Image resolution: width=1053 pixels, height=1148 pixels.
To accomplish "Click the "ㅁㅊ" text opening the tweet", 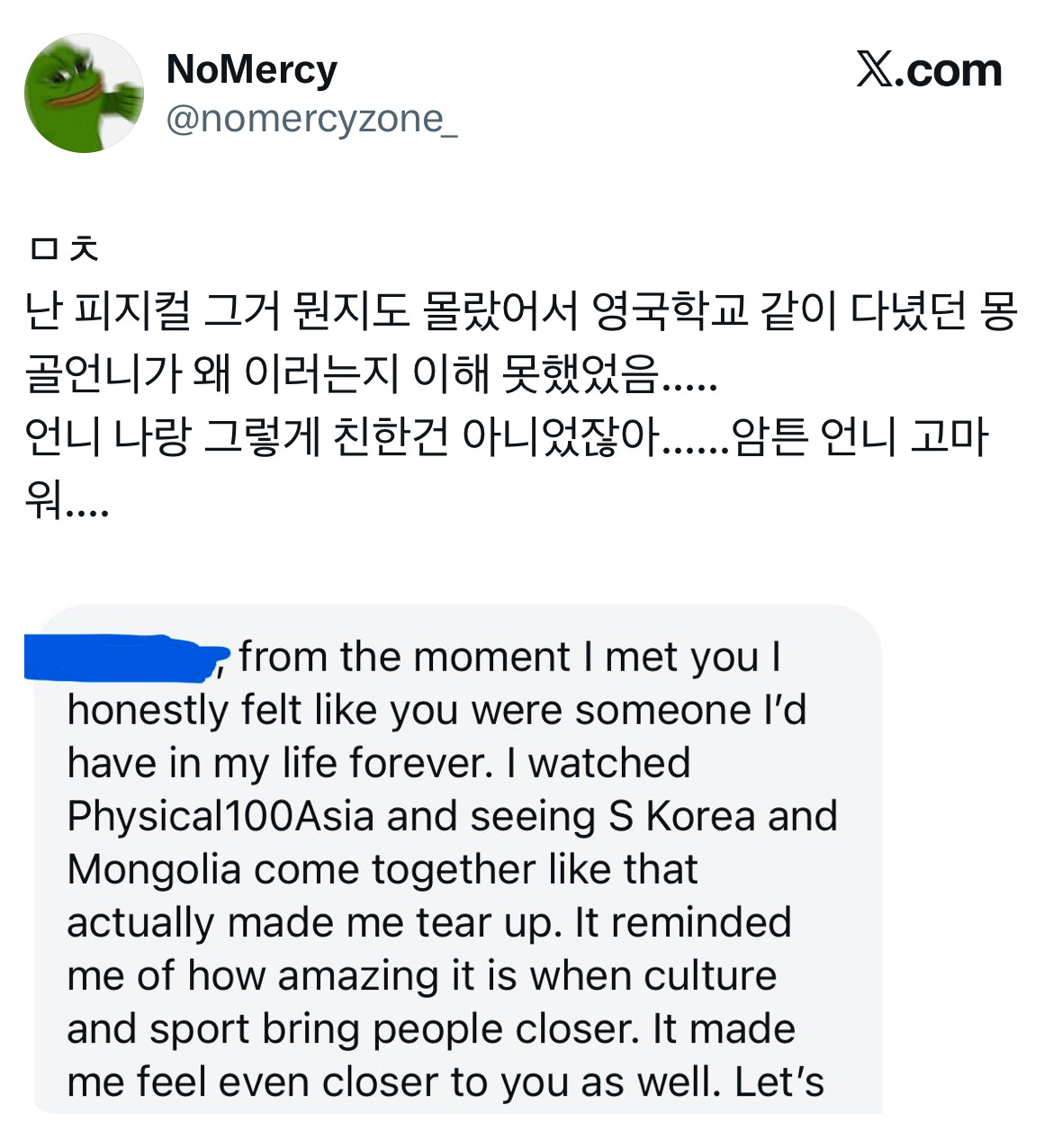I will (x=63, y=247).
